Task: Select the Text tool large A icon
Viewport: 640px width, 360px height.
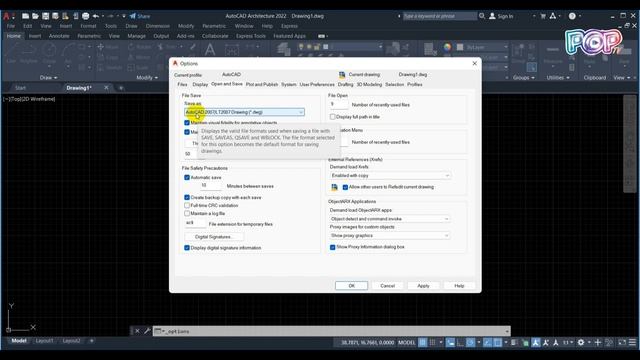Action: 210,50
